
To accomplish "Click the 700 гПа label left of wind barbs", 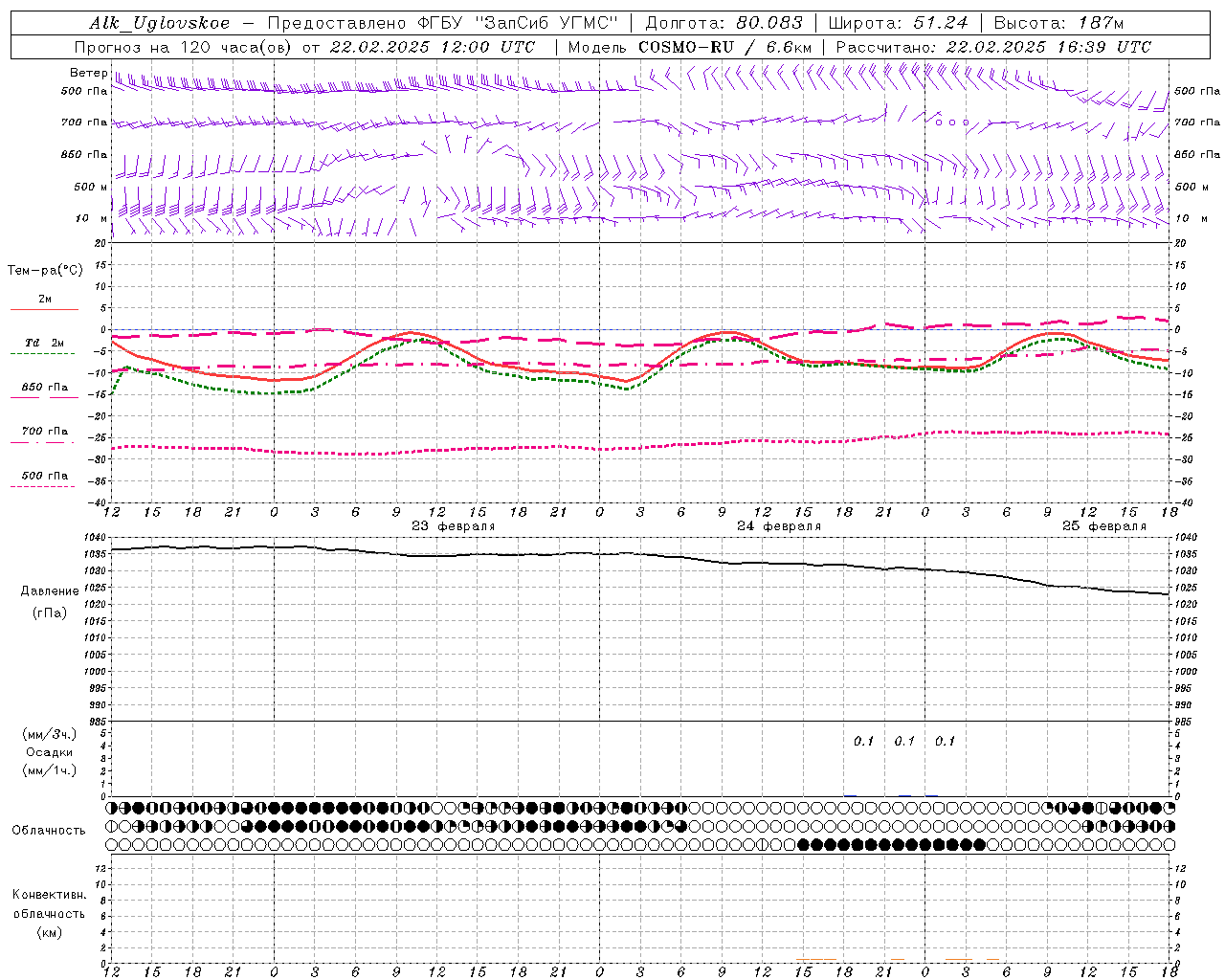I will [84, 123].
